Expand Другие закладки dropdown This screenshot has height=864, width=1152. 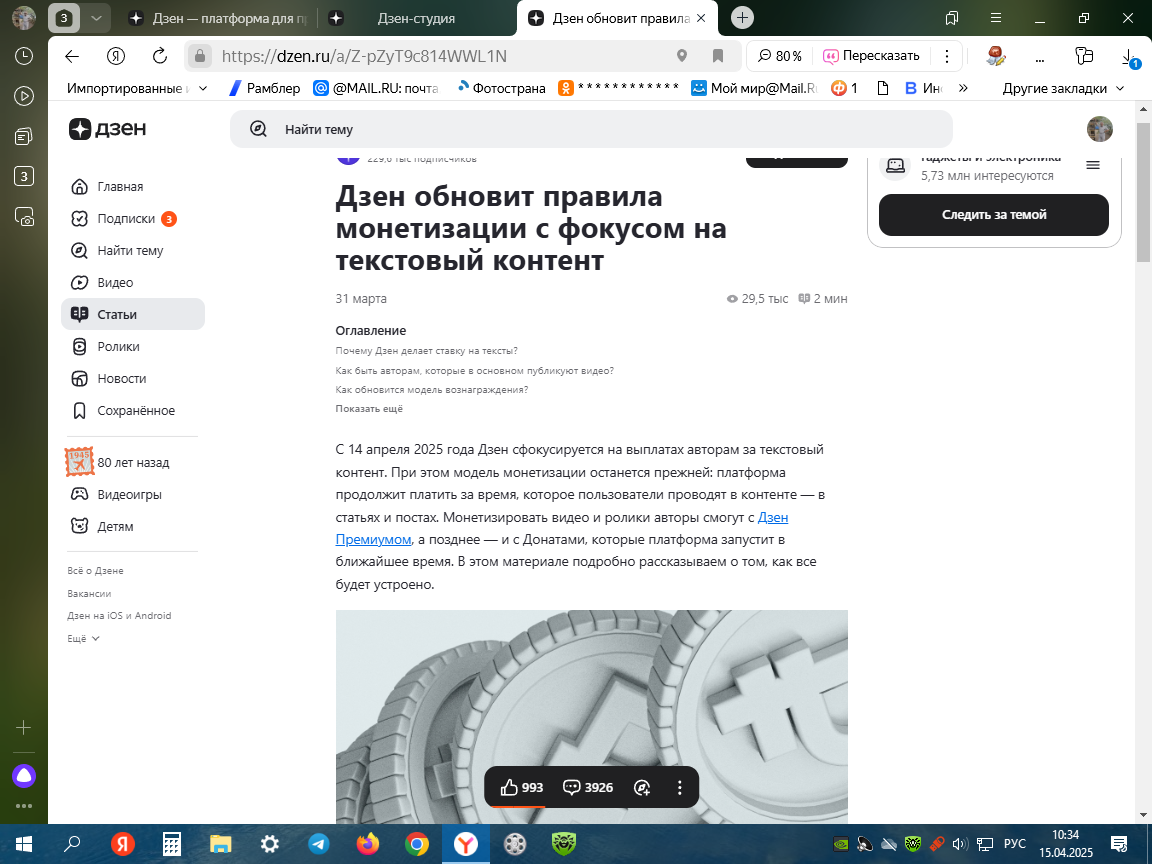point(1063,88)
